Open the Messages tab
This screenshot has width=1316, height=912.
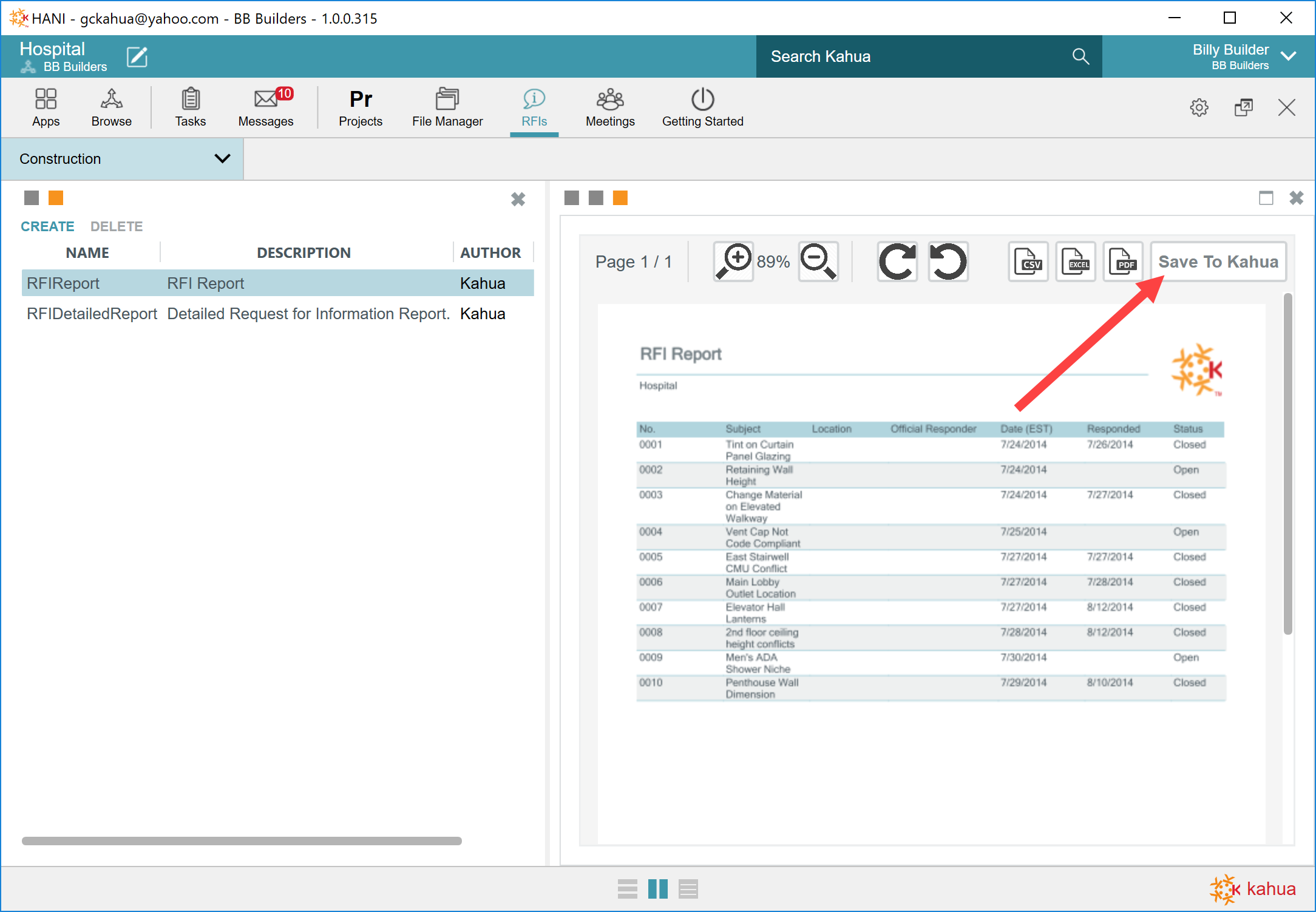[x=266, y=107]
